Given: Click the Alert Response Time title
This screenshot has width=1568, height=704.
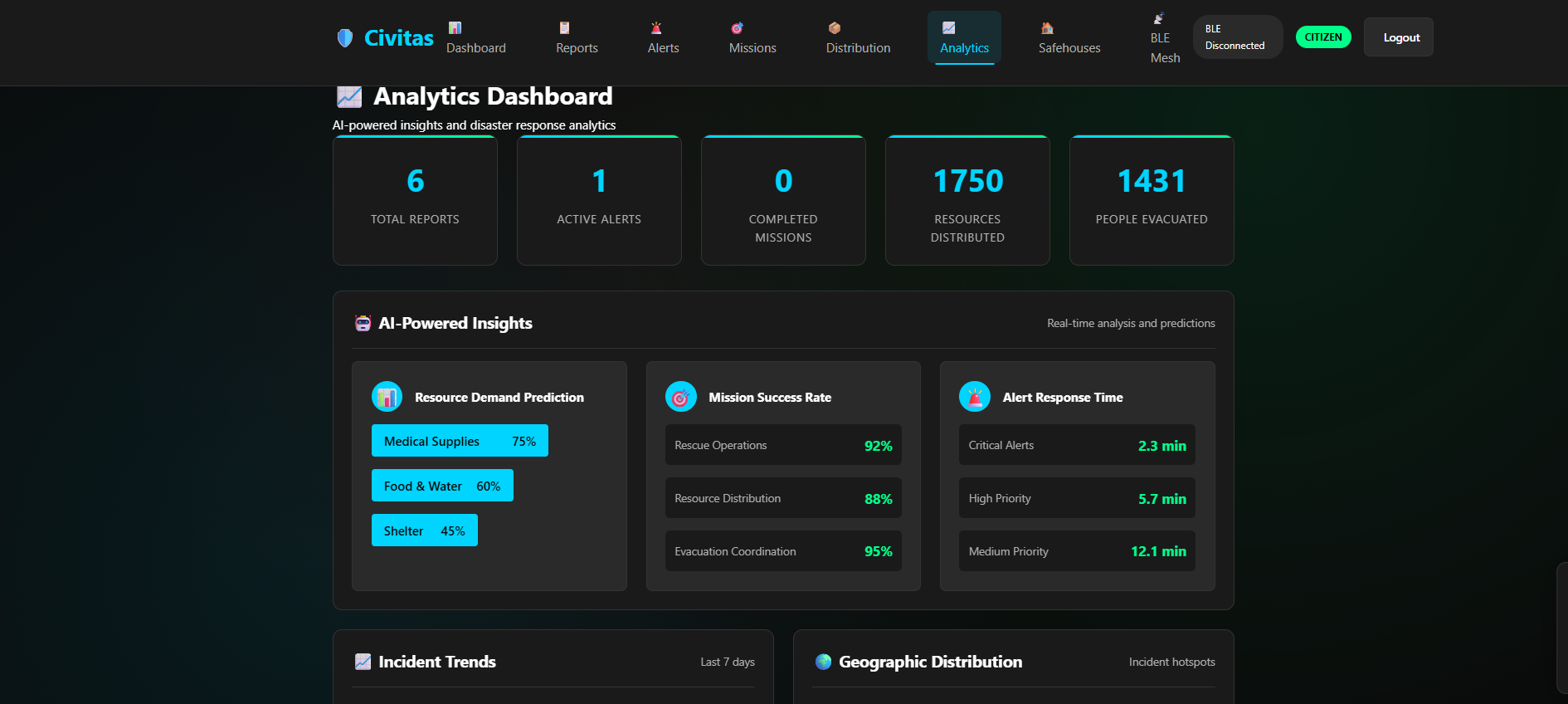Looking at the screenshot, I should (1063, 398).
